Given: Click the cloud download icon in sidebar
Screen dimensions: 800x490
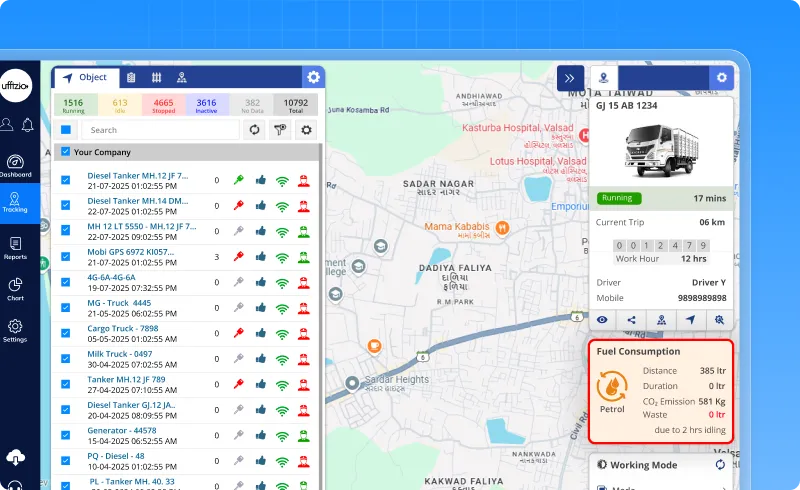Looking at the screenshot, I should 15,457.
